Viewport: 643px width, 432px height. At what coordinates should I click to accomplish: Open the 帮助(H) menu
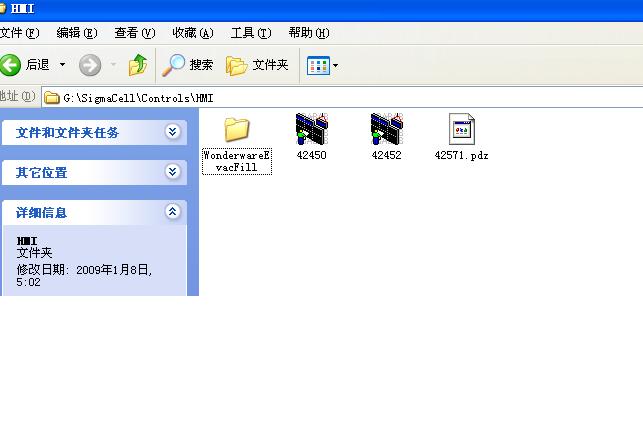tap(307, 33)
